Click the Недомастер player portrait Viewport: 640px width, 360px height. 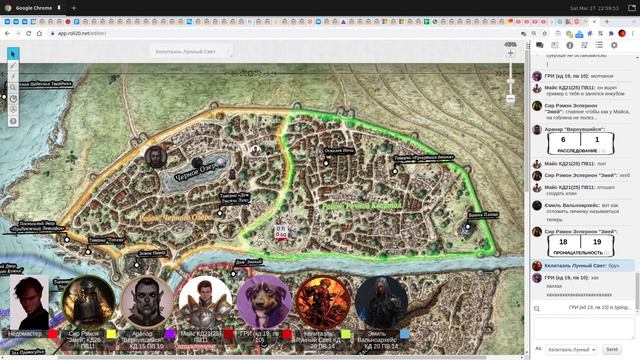coord(29,302)
